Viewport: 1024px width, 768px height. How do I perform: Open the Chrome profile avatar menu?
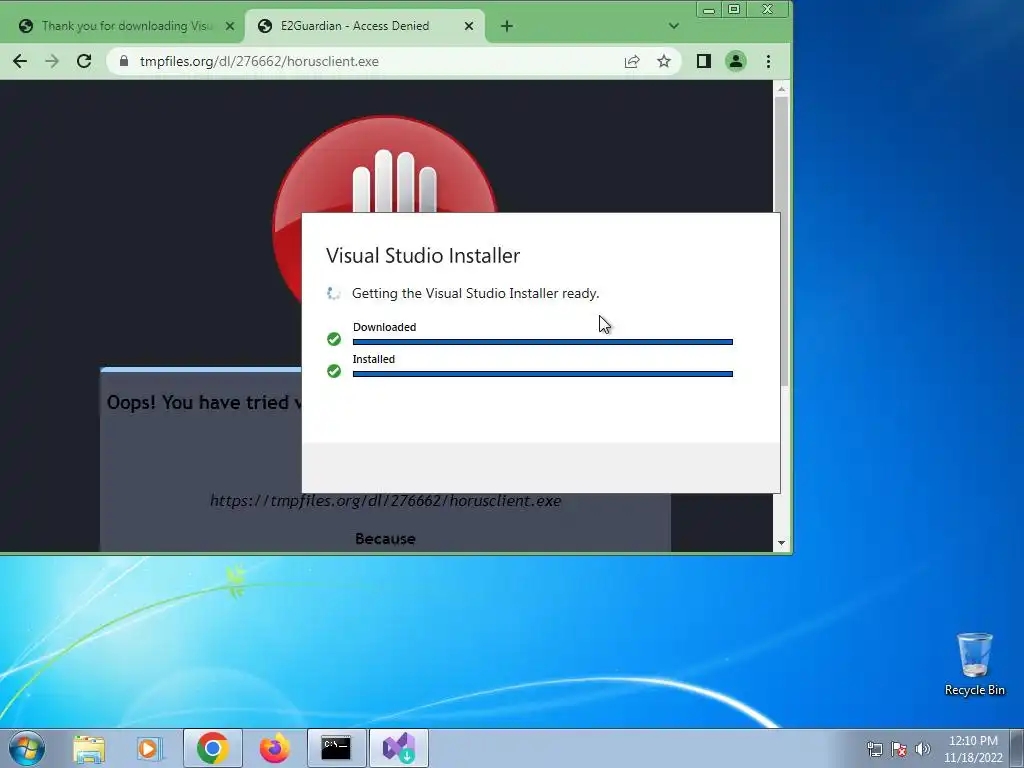coord(736,61)
